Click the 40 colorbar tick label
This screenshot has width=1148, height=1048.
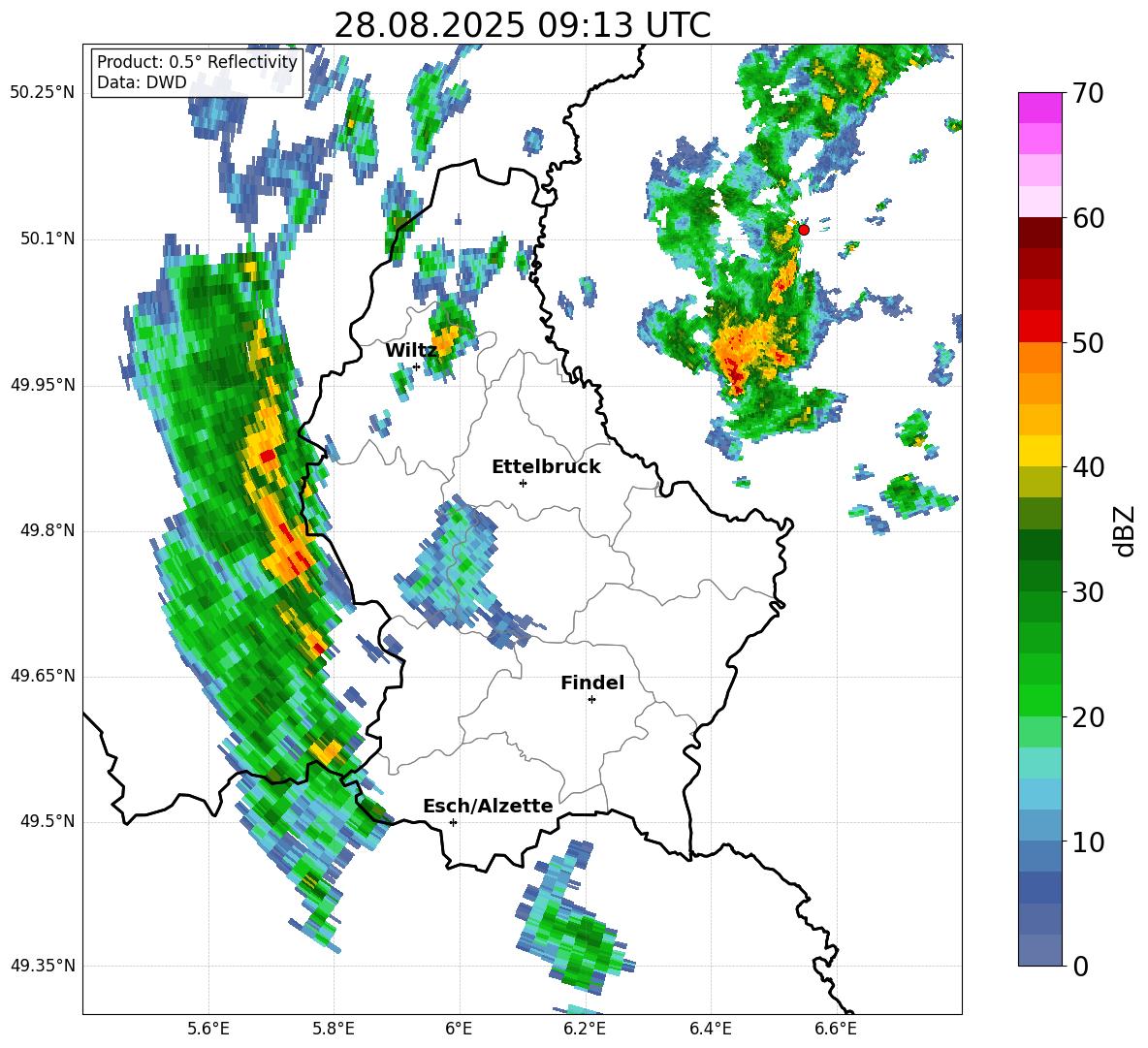(x=1087, y=467)
